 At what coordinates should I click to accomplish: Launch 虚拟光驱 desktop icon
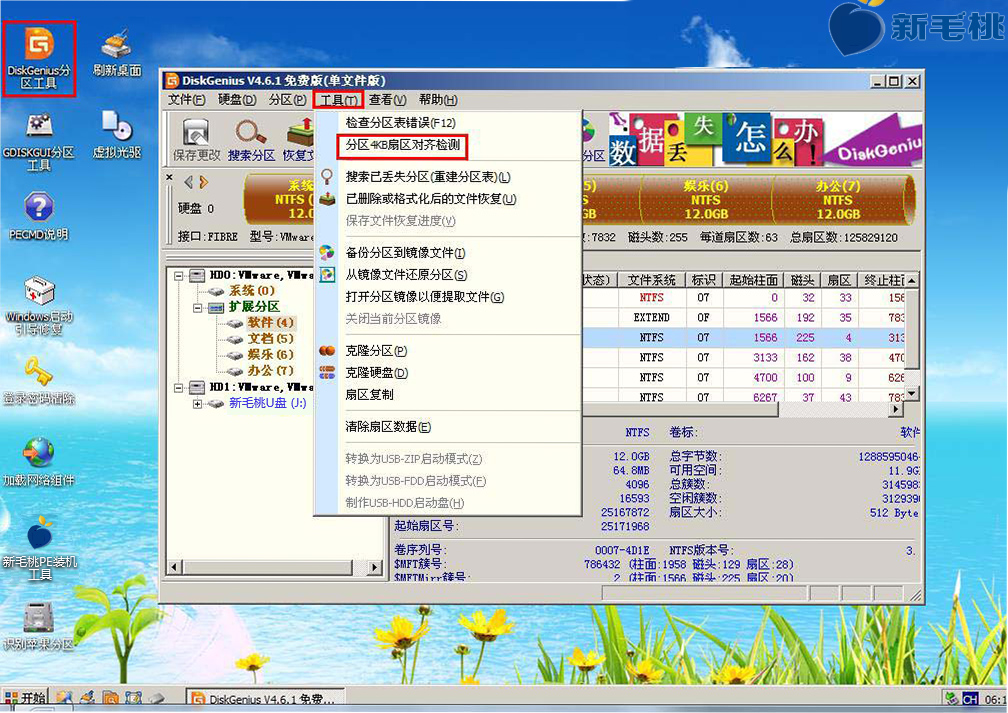click(116, 135)
